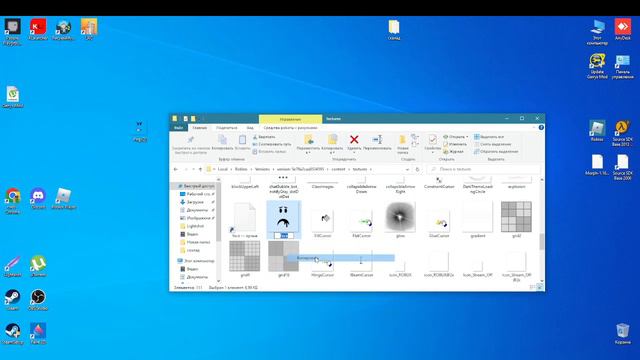The height and width of the screenshot is (360, 640).
Task: Click the Copy (Копировать) ribbon icon
Action: coord(222,143)
